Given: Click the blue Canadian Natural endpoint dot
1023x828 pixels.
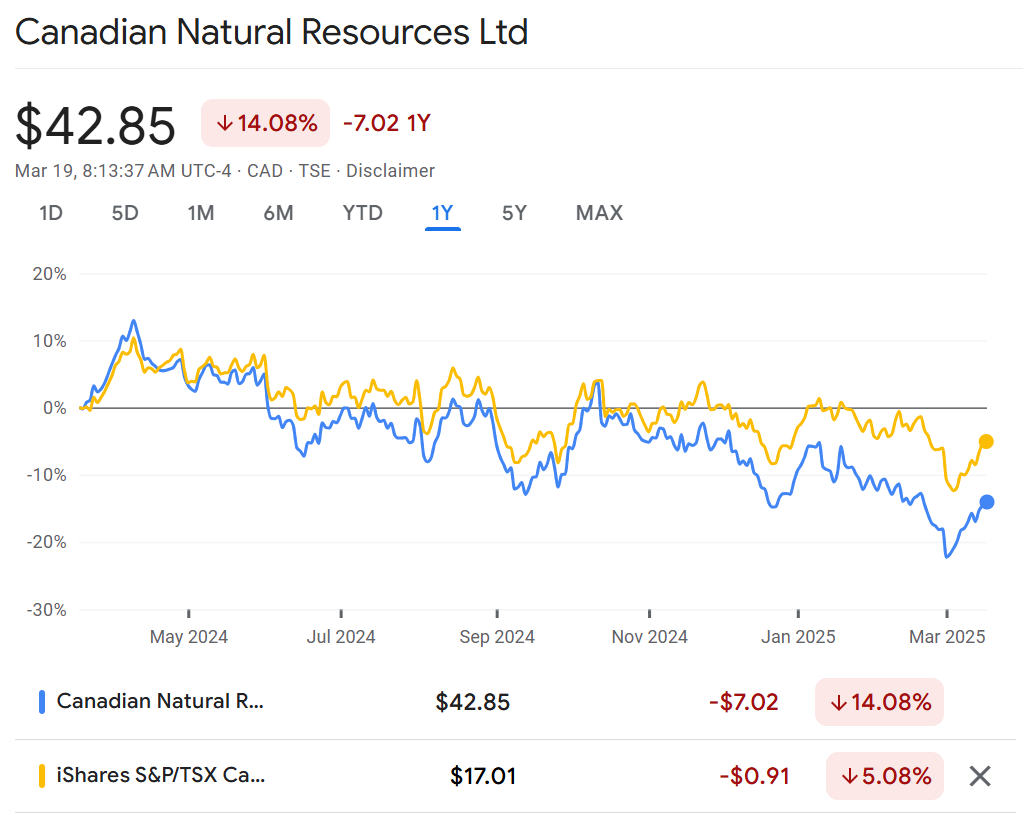Looking at the screenshot, I should pos(986,502).
